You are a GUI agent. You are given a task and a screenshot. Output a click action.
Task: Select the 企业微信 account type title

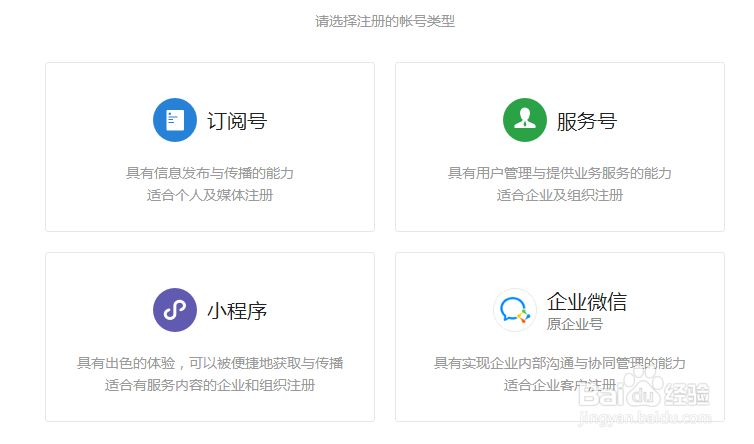click(587, 302)
